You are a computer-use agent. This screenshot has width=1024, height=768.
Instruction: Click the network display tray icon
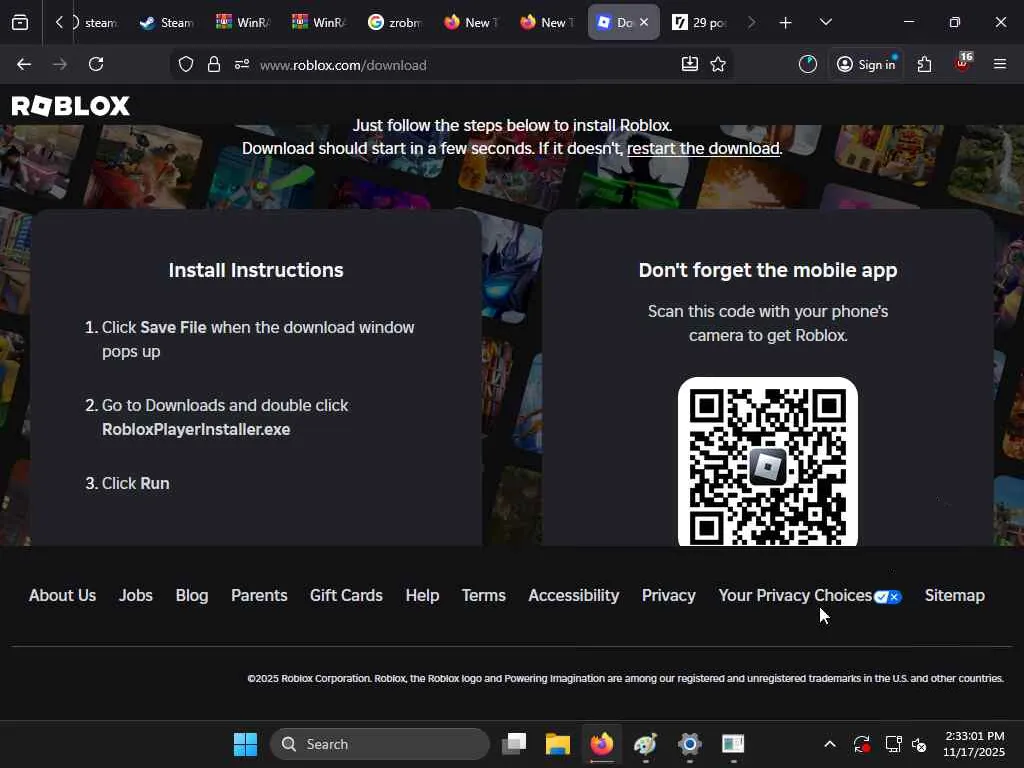[x=893, y=744]
